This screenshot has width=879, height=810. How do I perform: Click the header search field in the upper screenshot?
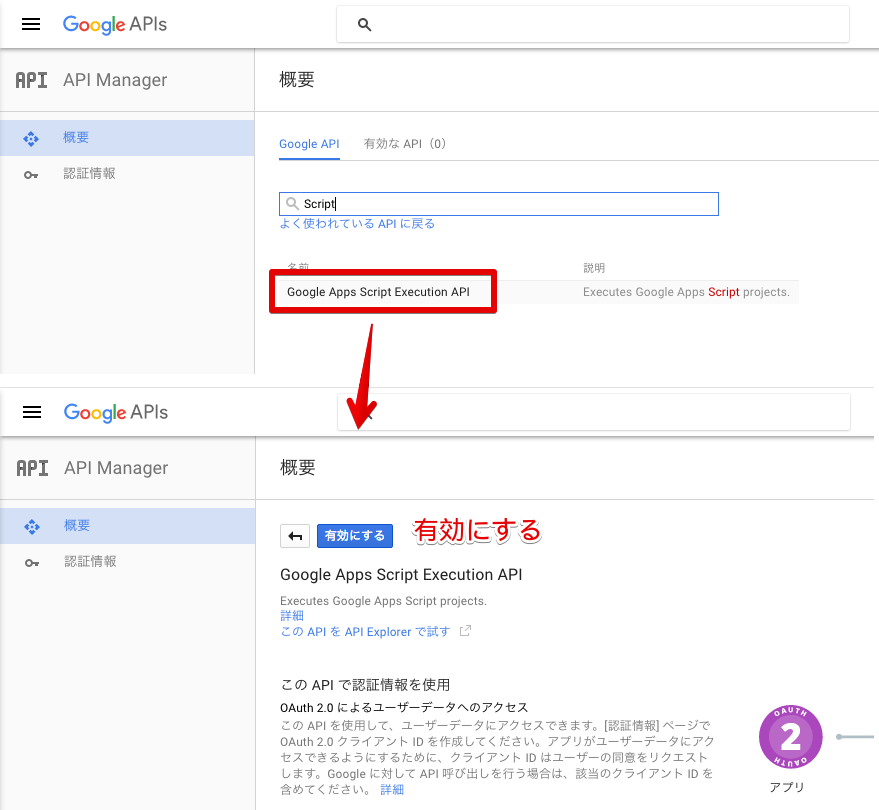[x=593, y=24]
